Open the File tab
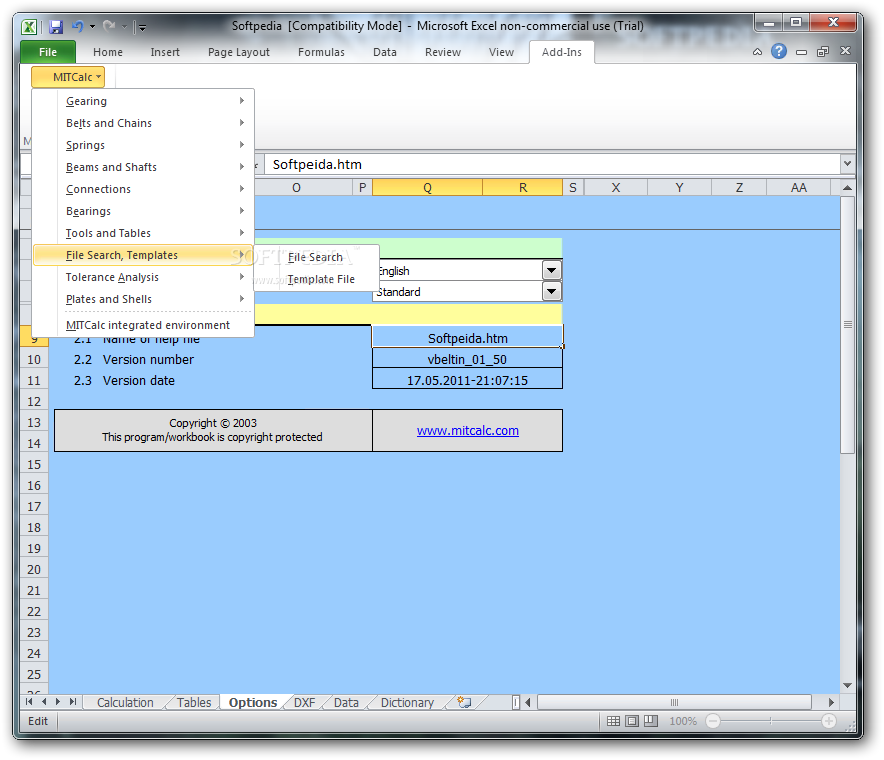This screenshot has width=884, height=760. (48, 52)
